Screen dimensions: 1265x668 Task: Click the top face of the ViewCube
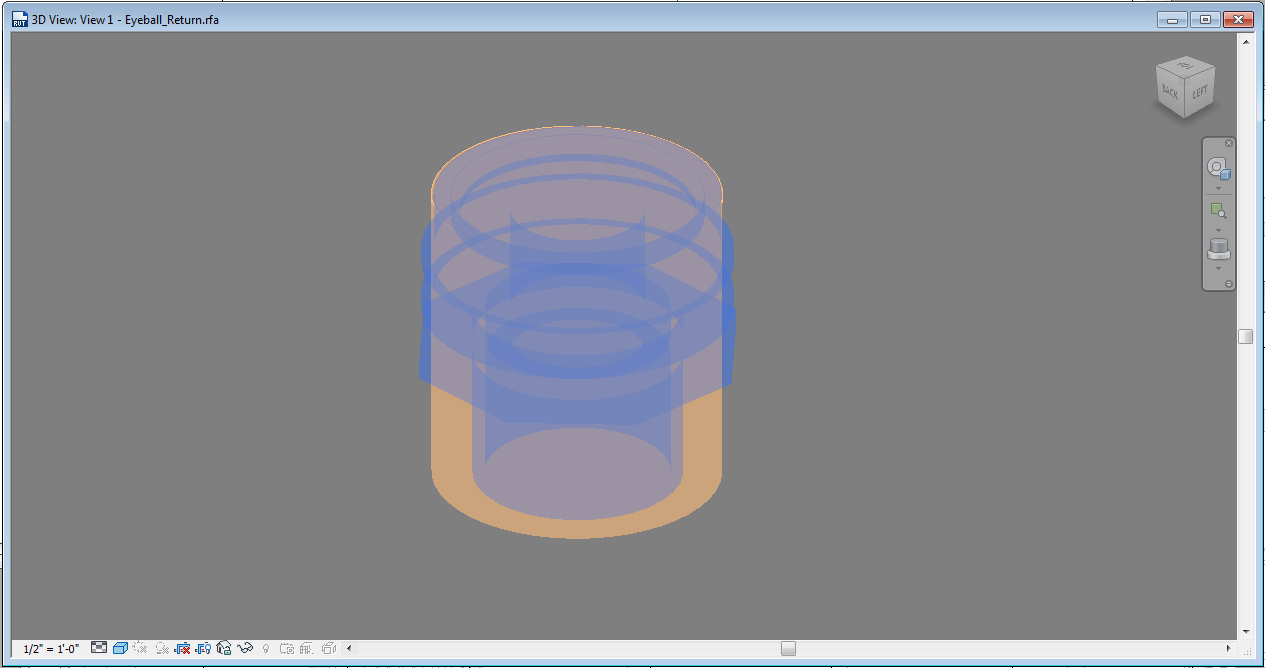(1186, 66)
